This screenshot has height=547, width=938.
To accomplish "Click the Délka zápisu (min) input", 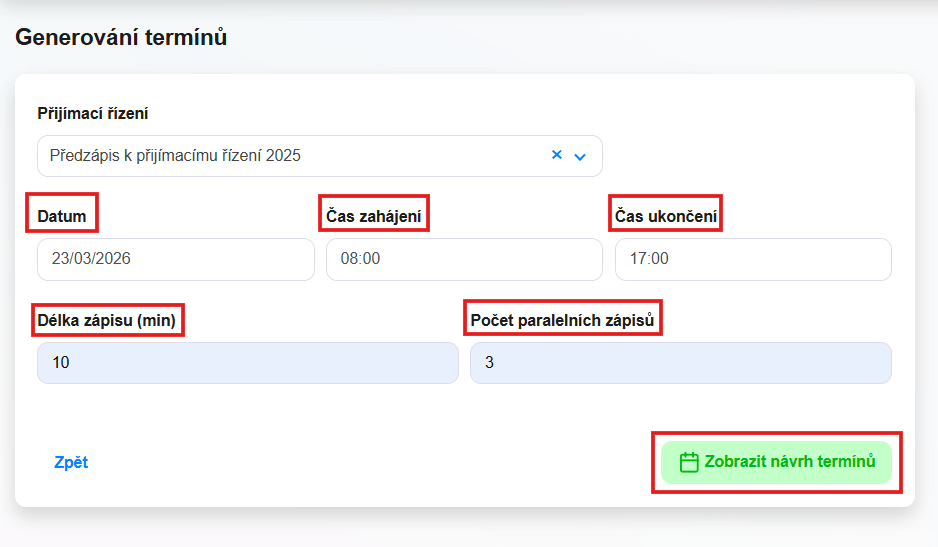I will click(x=247, y=363).
